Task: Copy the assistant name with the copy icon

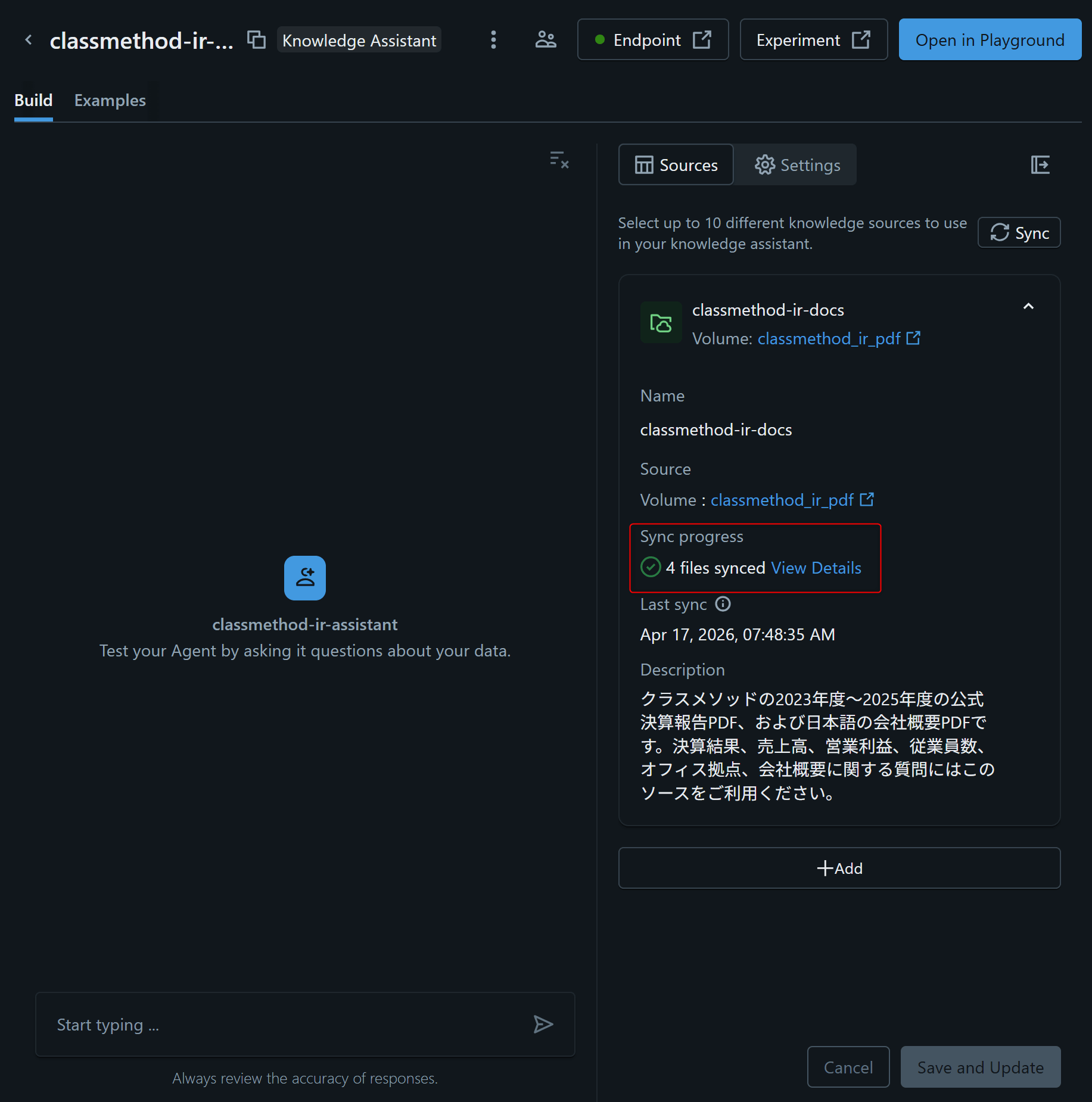Action: [x=256, y=40]
